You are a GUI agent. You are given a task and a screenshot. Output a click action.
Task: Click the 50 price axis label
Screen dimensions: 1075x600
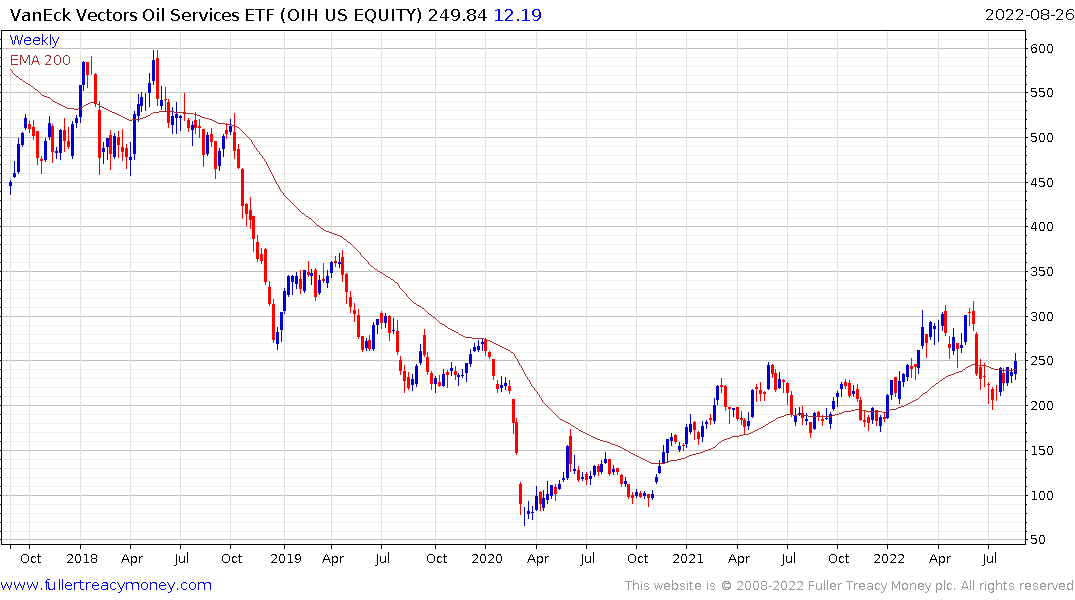coord(1038,540)
